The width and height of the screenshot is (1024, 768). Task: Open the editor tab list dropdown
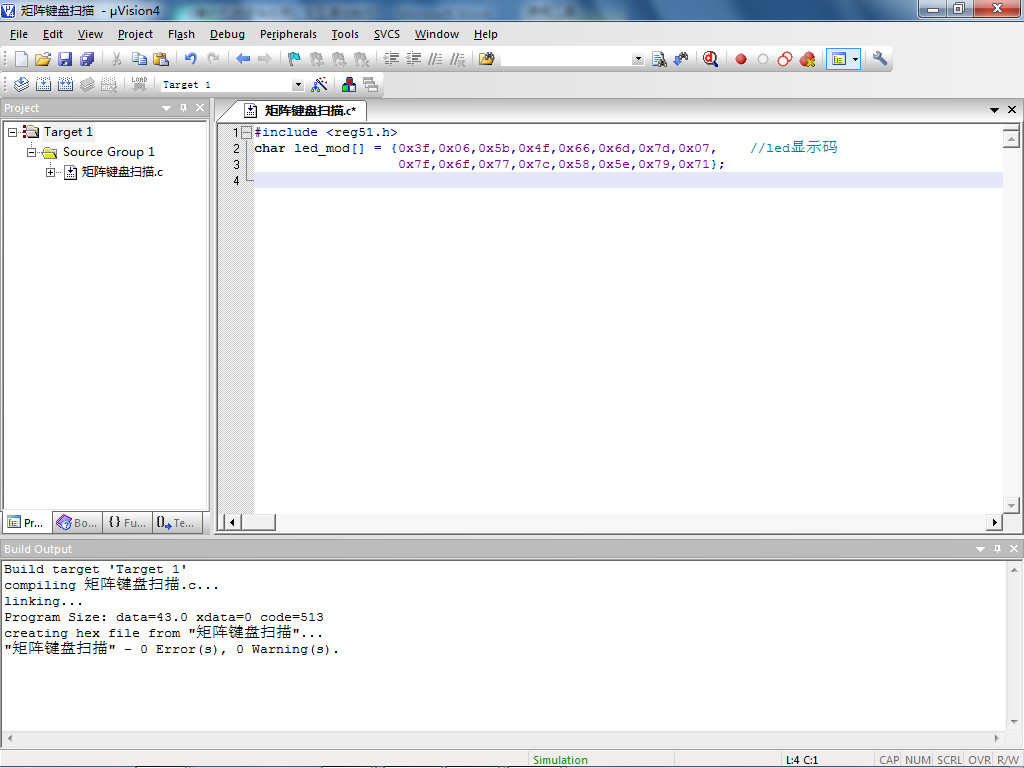click(994, 110)
